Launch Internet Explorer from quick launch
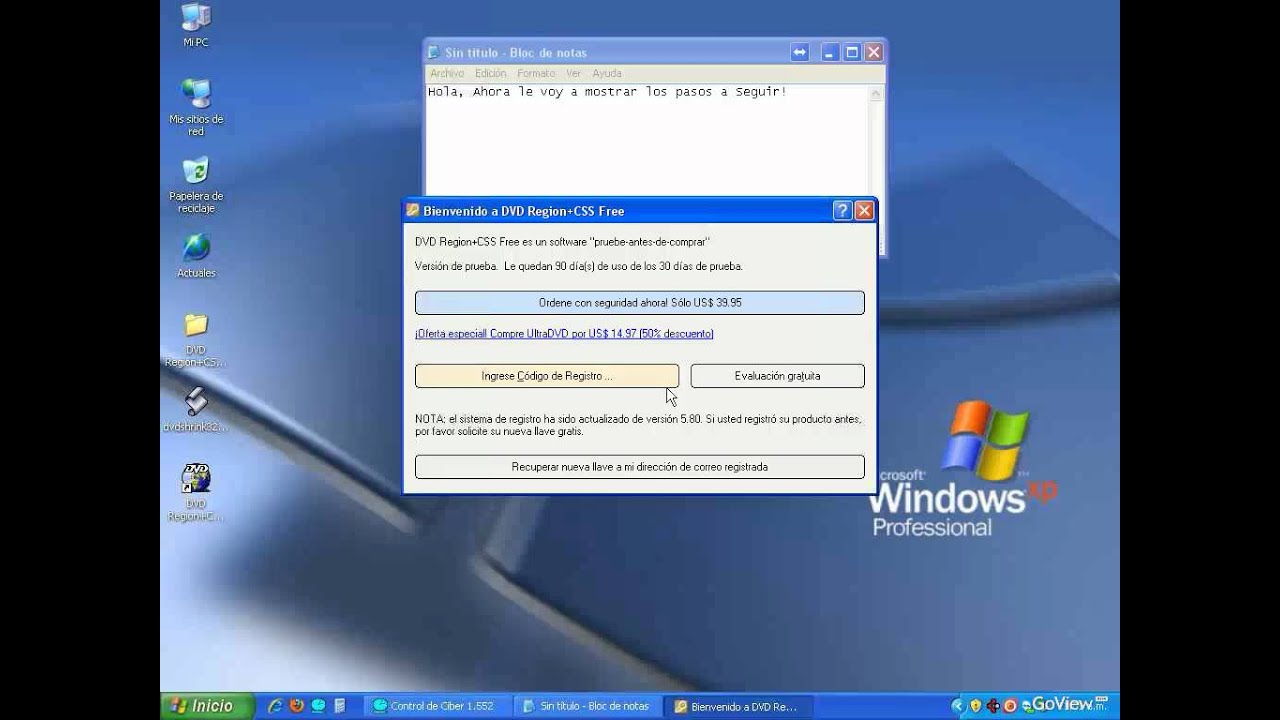The image size is (1280, 720). click(x=275, y=706)
